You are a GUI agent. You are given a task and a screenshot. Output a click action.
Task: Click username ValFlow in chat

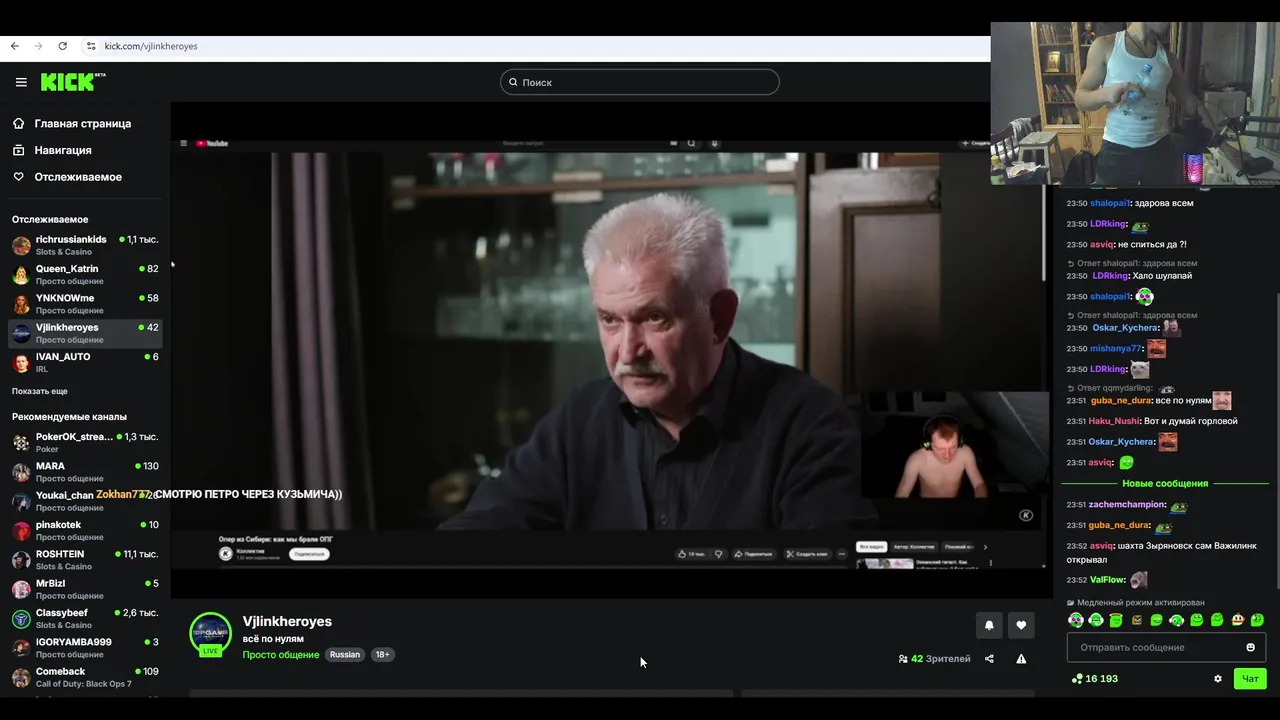pyautogui.click(x=1108, y=580)
